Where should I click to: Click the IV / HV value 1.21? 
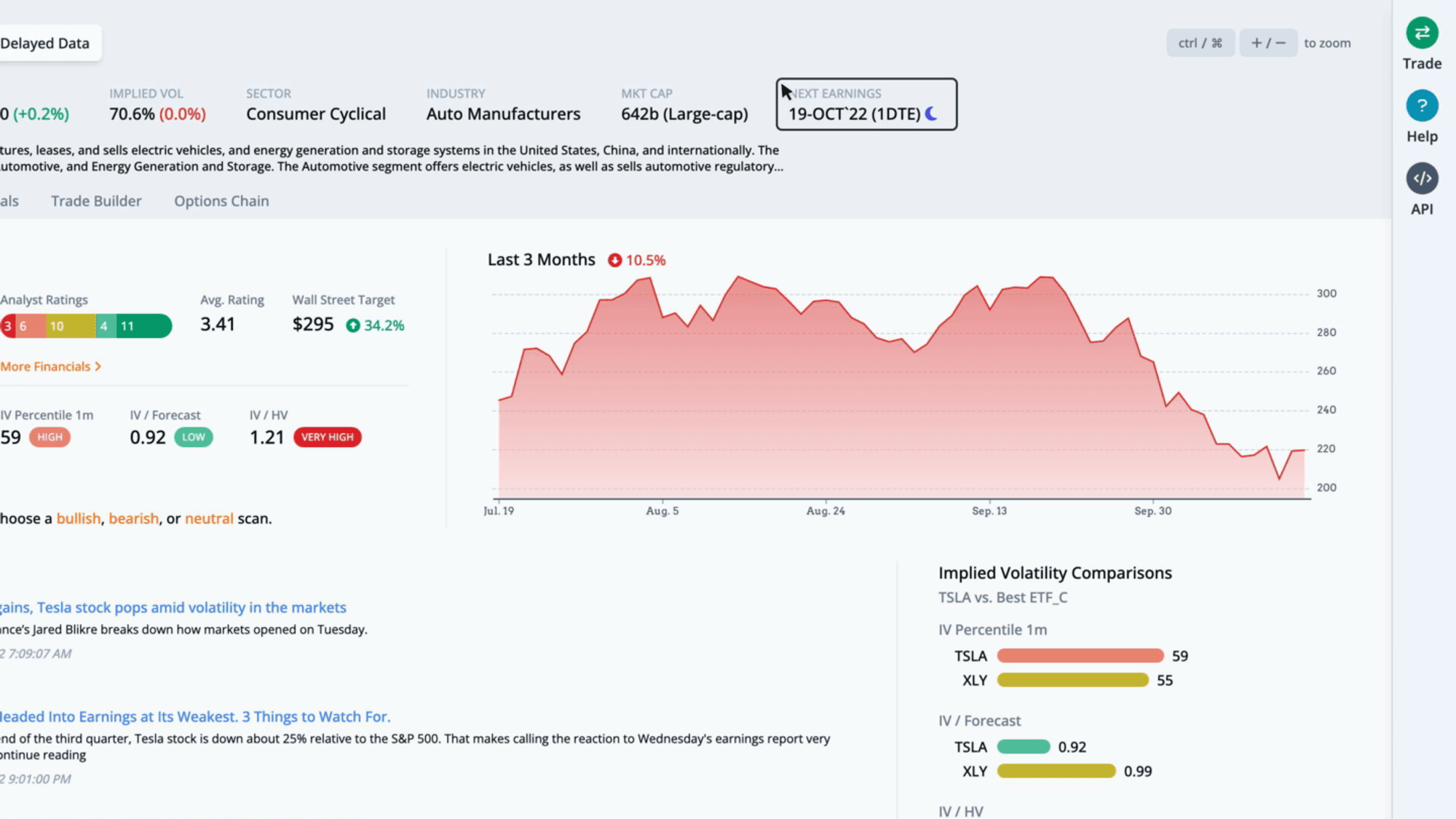pos(266,437)
